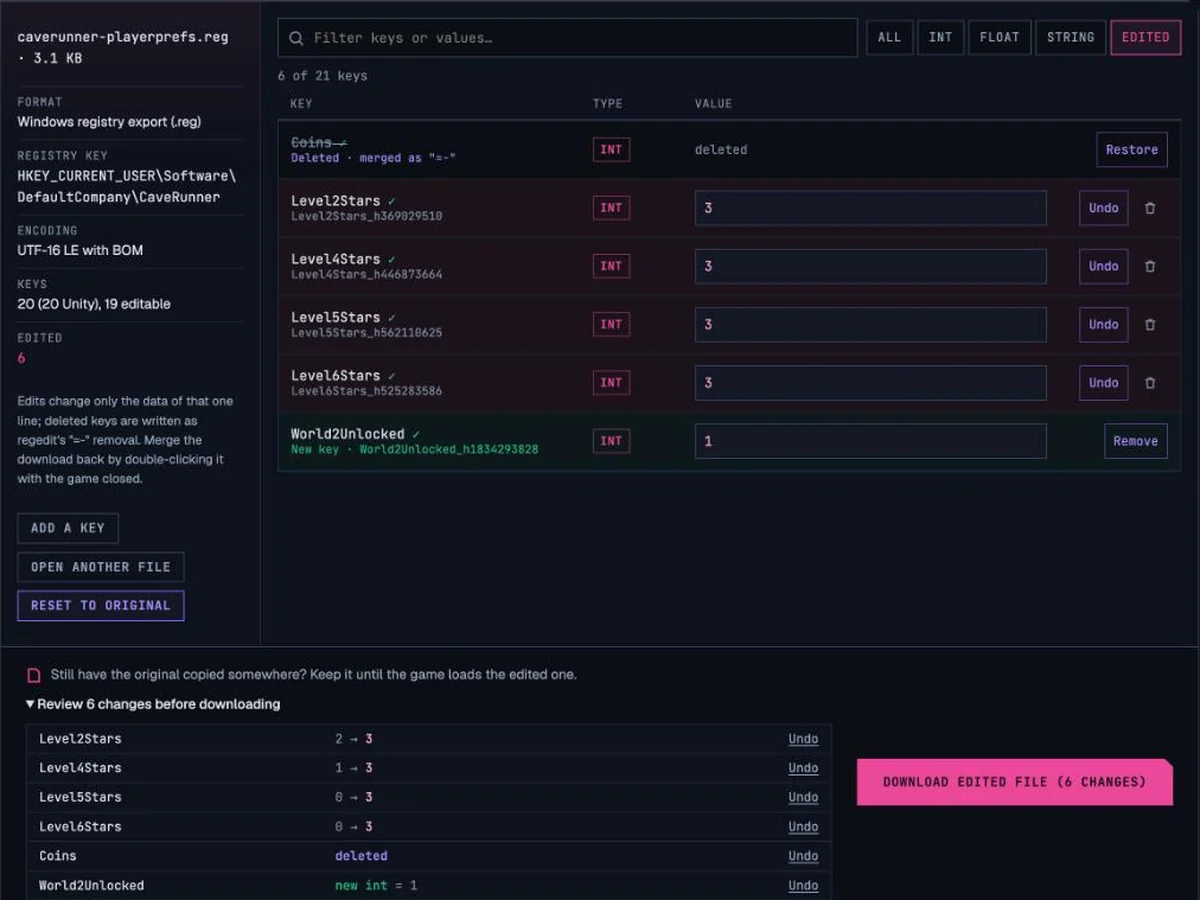Remove the new World2Unlocked key
The width and height of the screenshot is (1200, 900).
1135,441
